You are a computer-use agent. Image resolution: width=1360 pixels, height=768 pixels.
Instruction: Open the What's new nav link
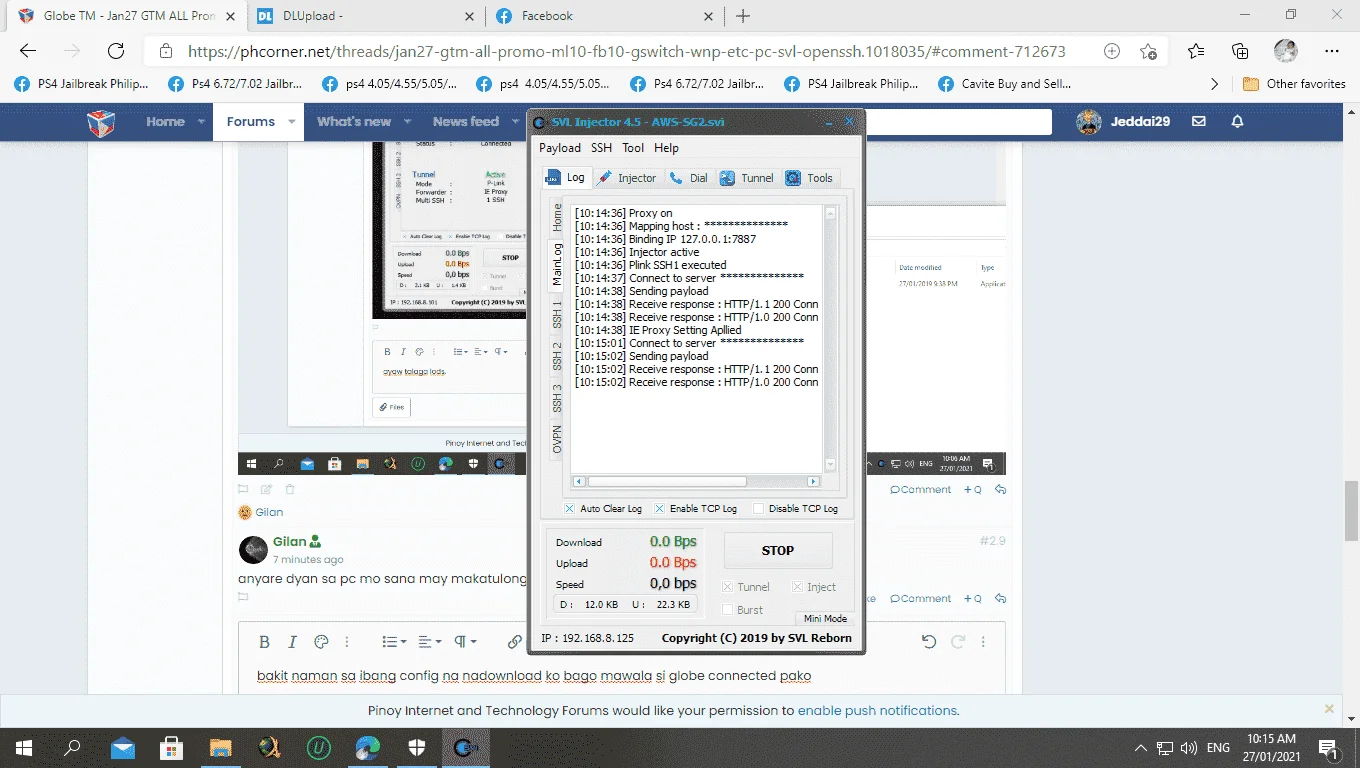(354, 122)
